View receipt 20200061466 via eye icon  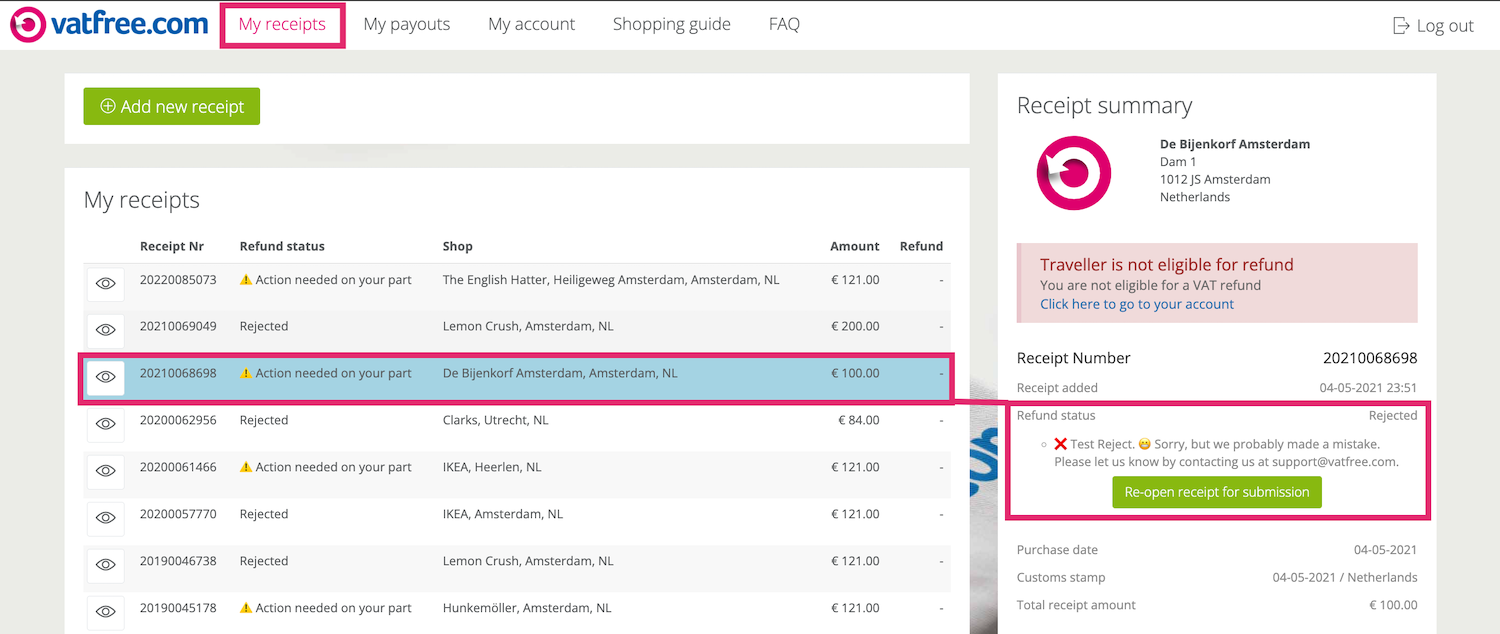point(106,471)
